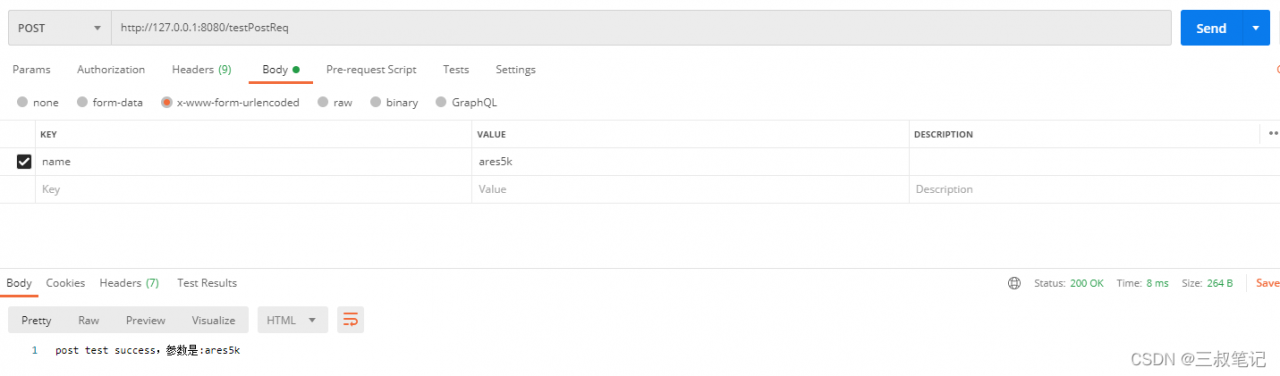Open the POST method dropdown

click(x=59, y=28)
